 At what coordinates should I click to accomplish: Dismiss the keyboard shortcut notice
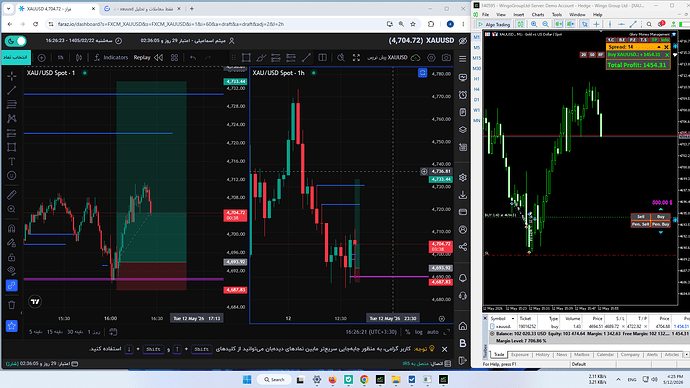(444, 349)
